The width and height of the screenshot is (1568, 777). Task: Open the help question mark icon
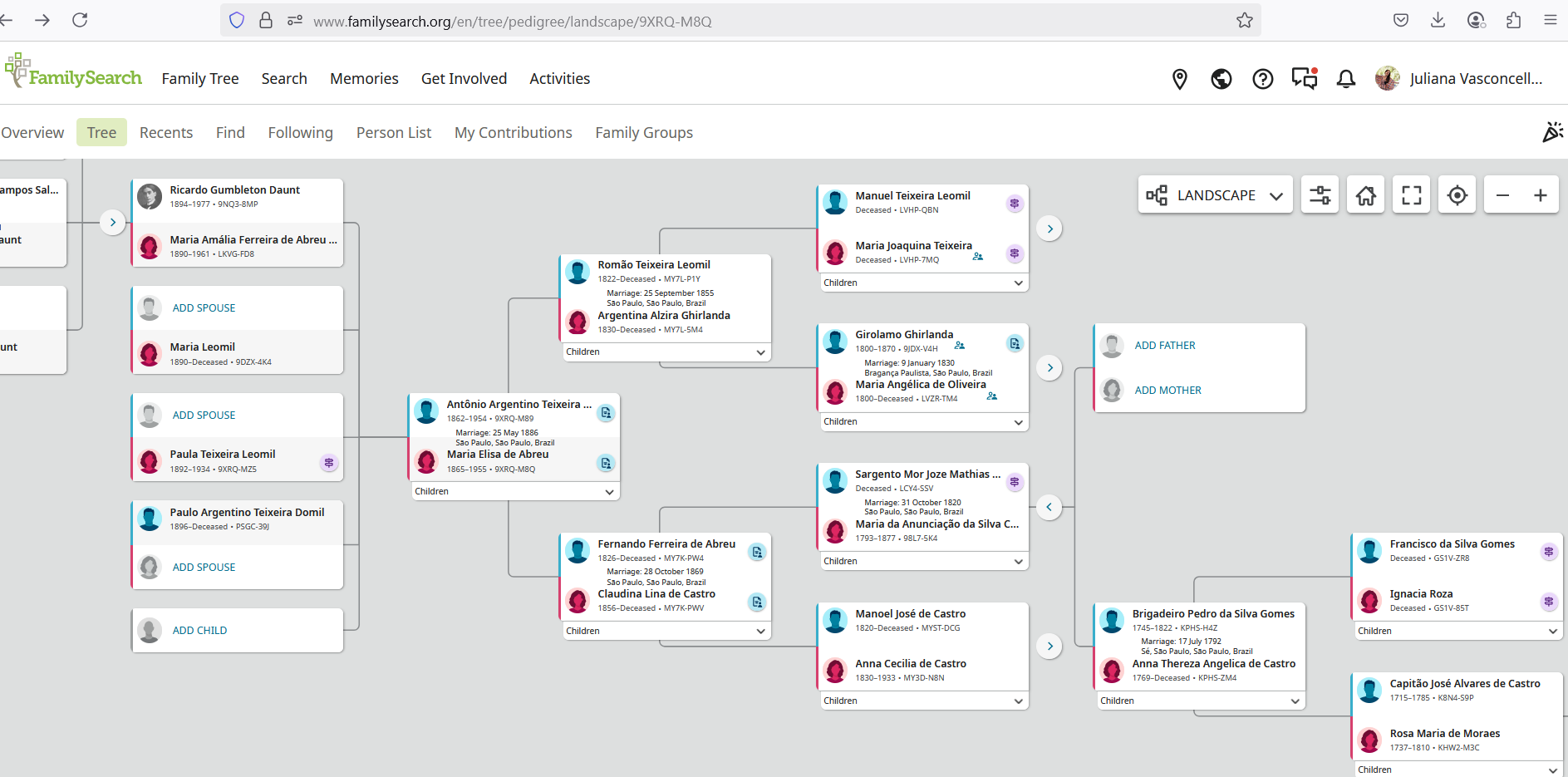1262,79
